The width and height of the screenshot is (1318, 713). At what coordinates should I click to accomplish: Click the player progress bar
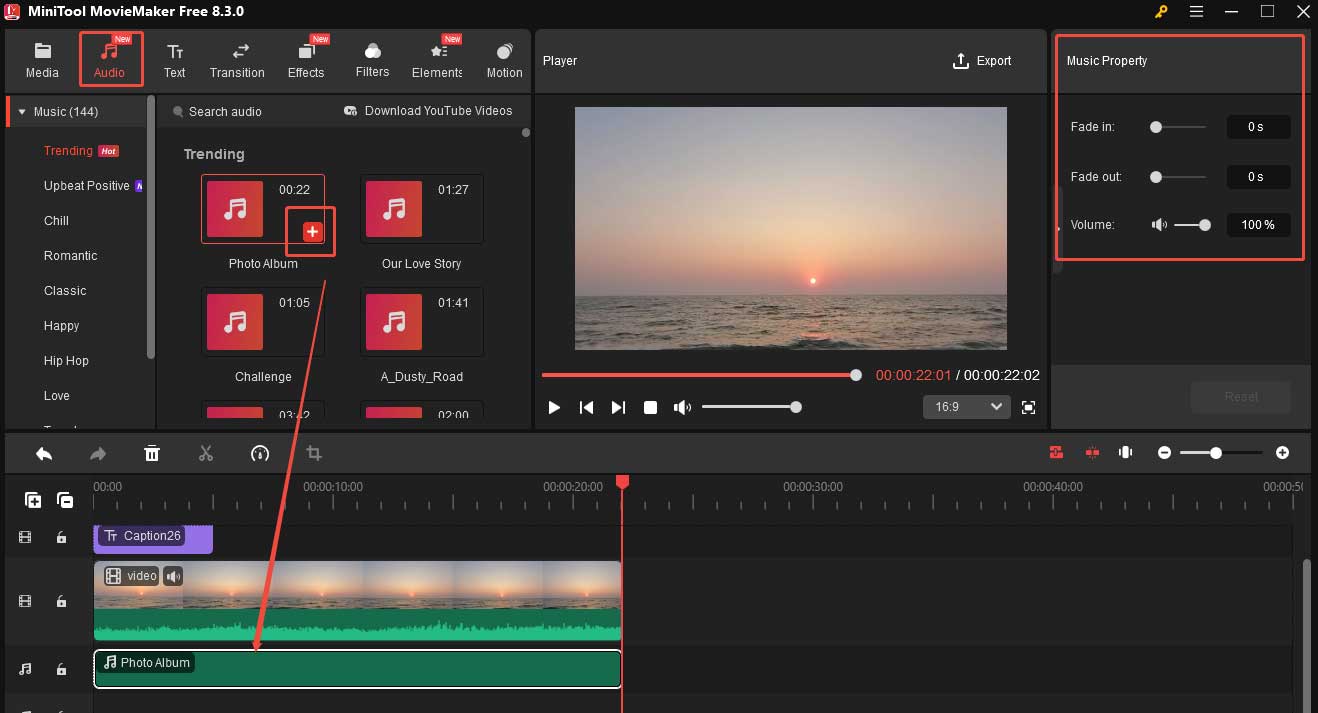click(x=701, y=375)
